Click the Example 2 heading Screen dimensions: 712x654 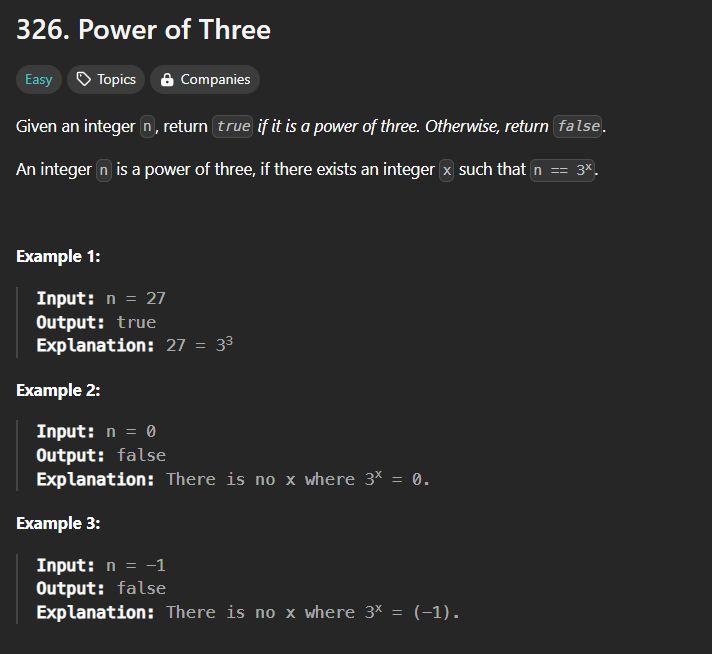58,391
